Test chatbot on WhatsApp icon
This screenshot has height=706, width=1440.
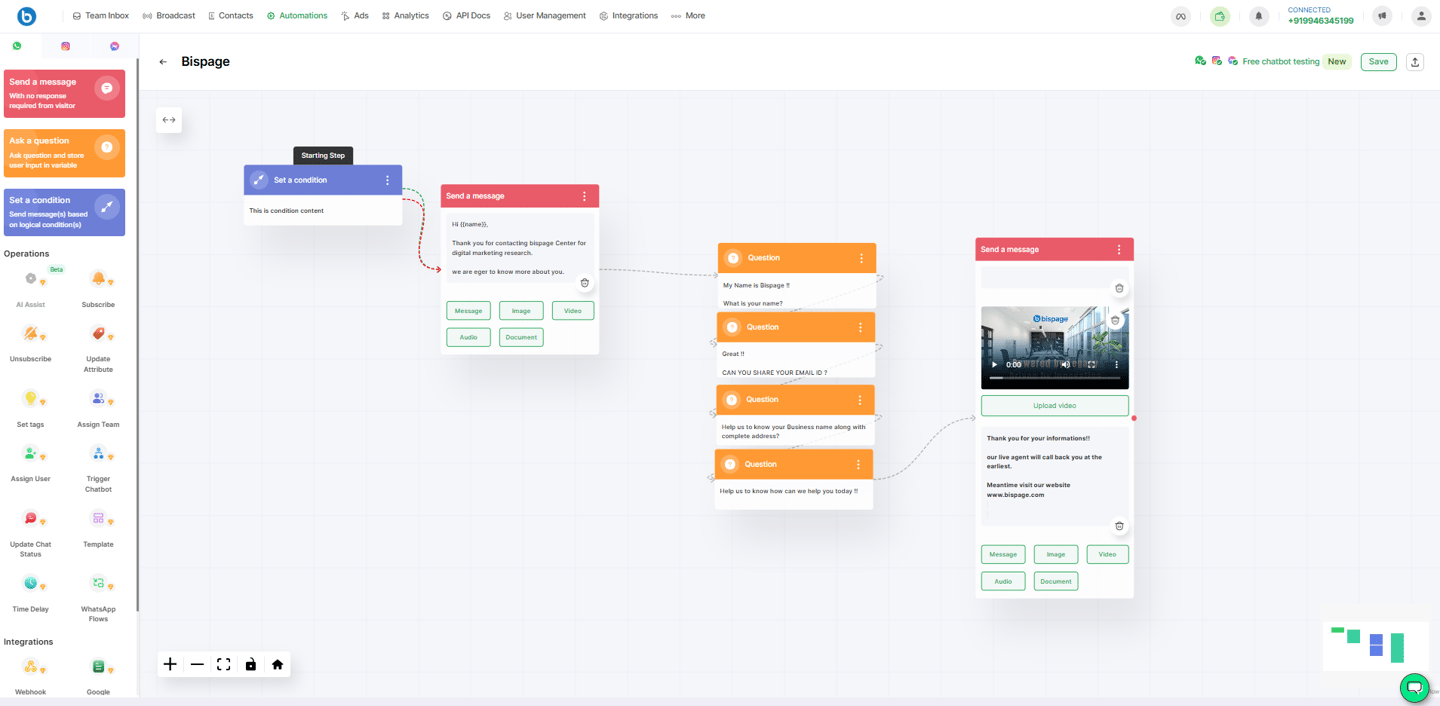tap(1200, 61)
